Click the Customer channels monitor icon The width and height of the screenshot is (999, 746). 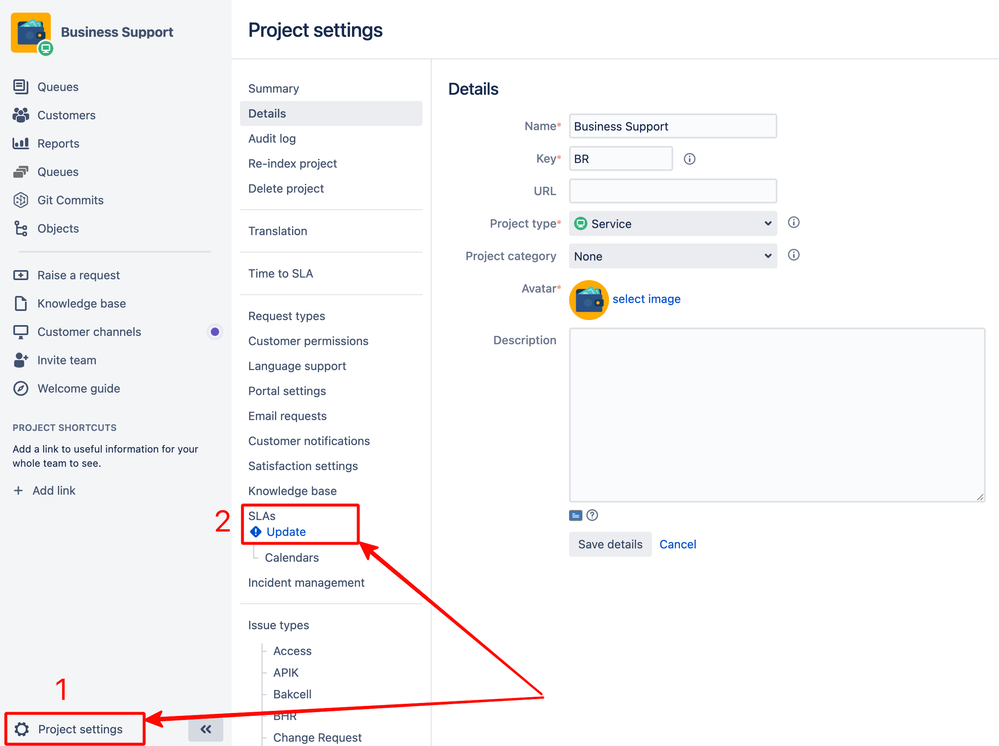[20, 332]
